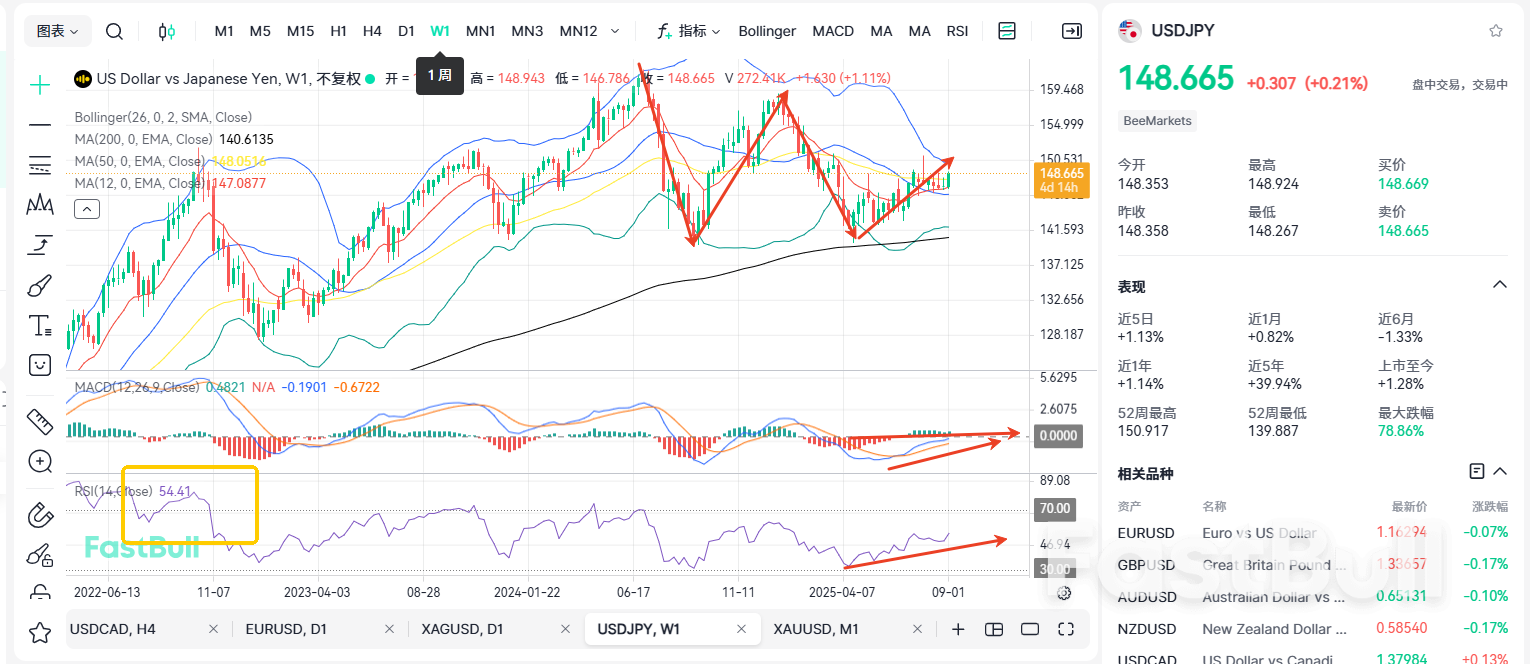Select the magnet snapping tool
The height and width of the screenshot is (664, 1530).
pos(40,514)
